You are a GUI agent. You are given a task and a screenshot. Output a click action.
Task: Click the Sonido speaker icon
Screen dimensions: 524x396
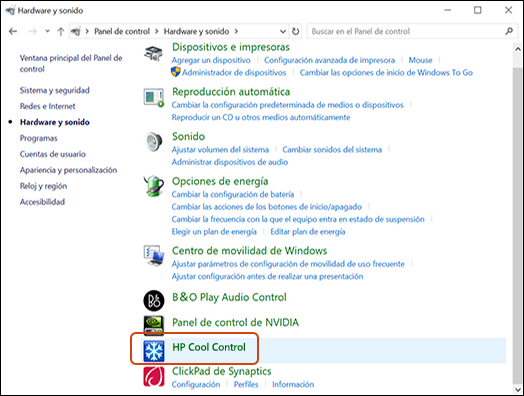(154, 141)
